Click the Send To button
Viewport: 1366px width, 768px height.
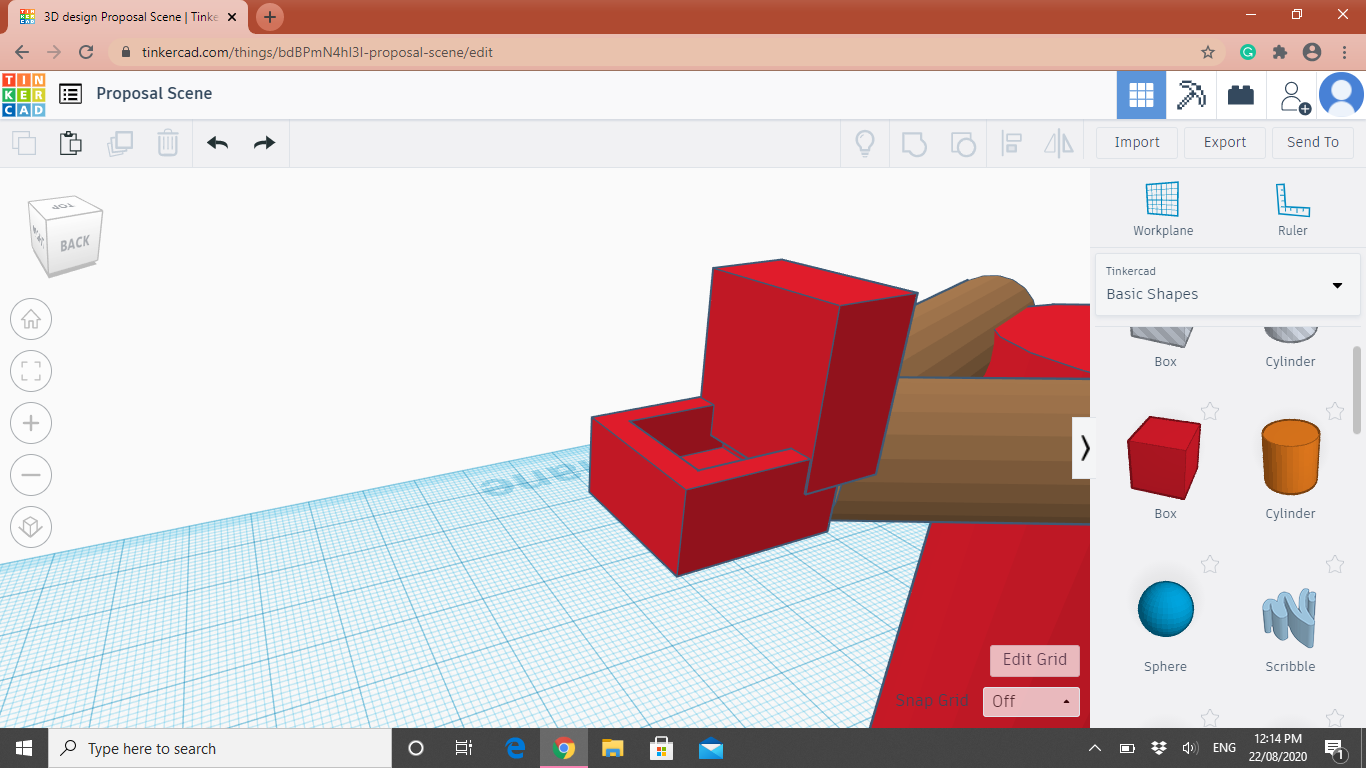pos(1313,142)
